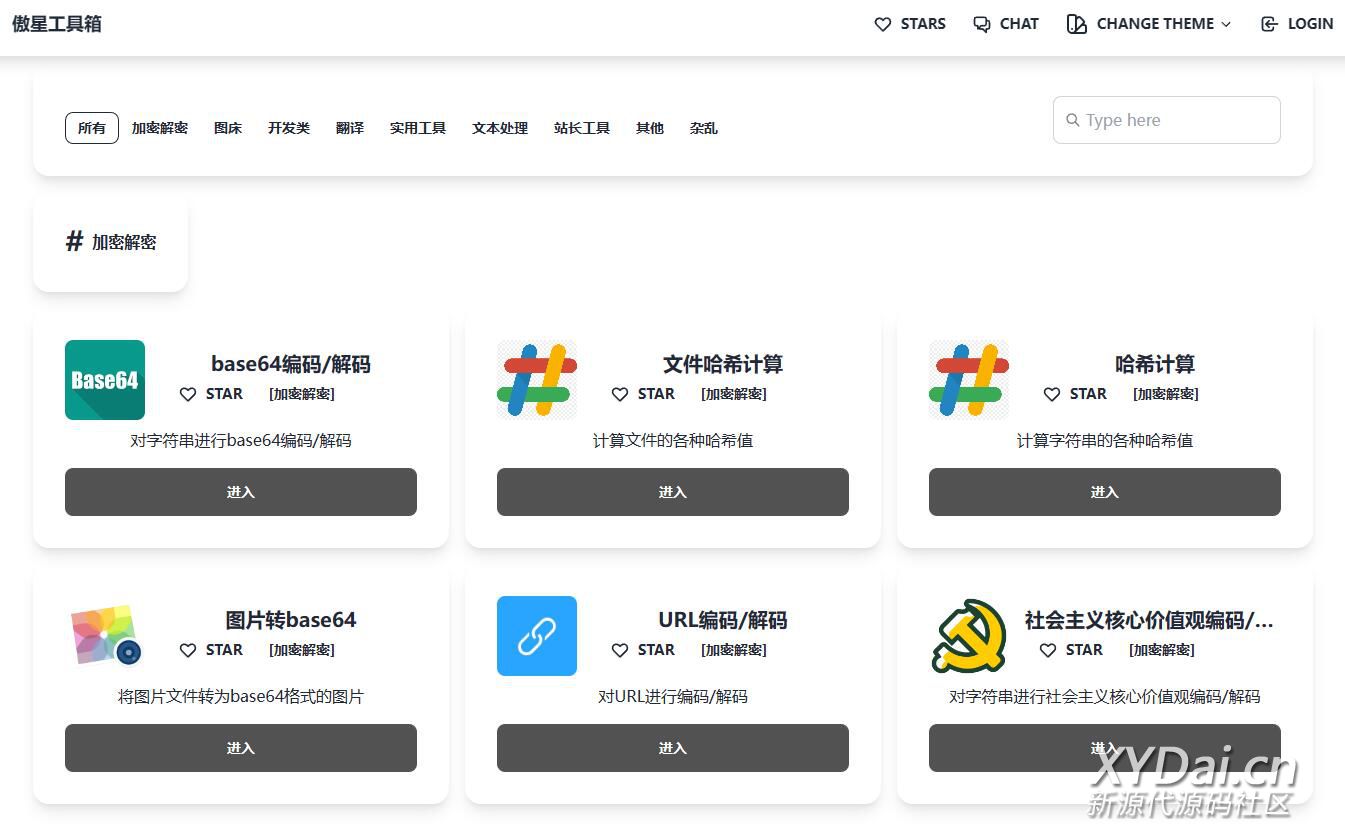Image resolution: width=1345 pixels, height=824 pixels.
Task: Toggle STAR on base64编码/解码 card
Action: point(211,394)
